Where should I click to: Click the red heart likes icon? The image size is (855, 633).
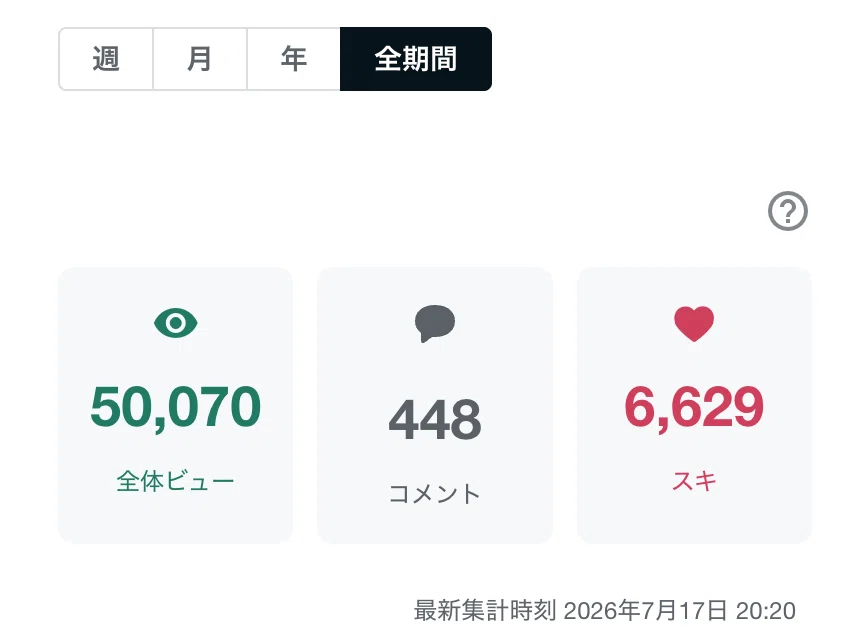(694, 324)
